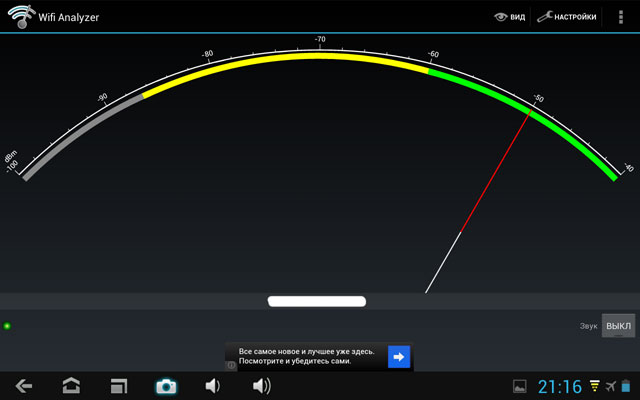Image resolution: width=640 pixels, height=400 pixels.
Task: Tap the white network name bar
Action: 317,301
